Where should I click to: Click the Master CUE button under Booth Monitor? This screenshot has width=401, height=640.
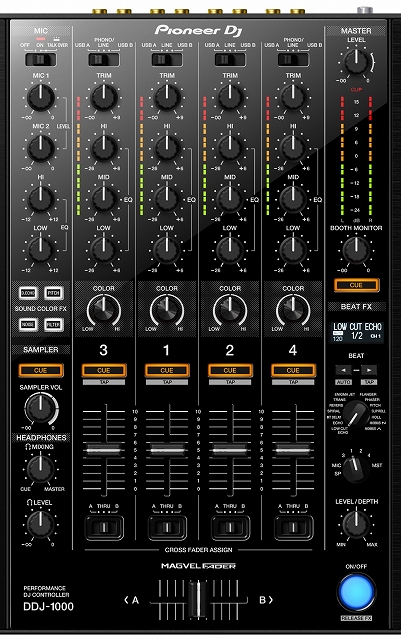(356, 285)
